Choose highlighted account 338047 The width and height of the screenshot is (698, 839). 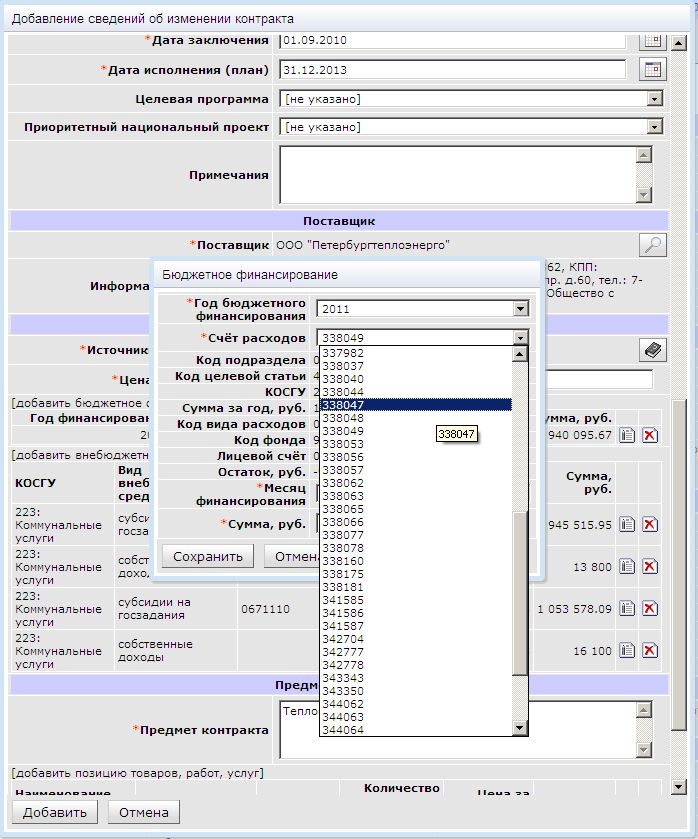pyautogui.click(x=416, y=405)
